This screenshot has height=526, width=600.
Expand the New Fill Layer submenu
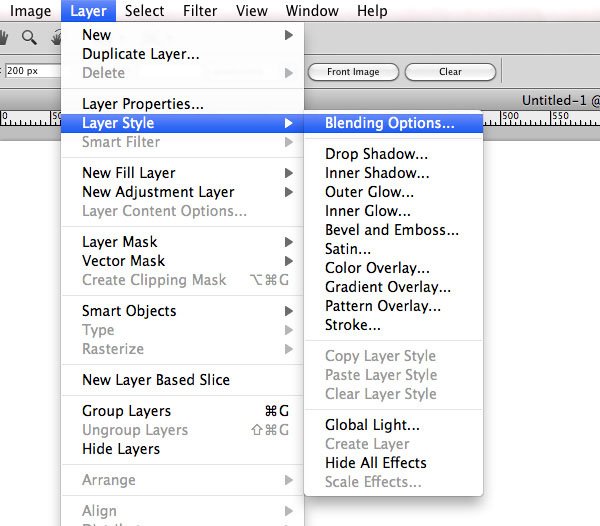[289, 173]
